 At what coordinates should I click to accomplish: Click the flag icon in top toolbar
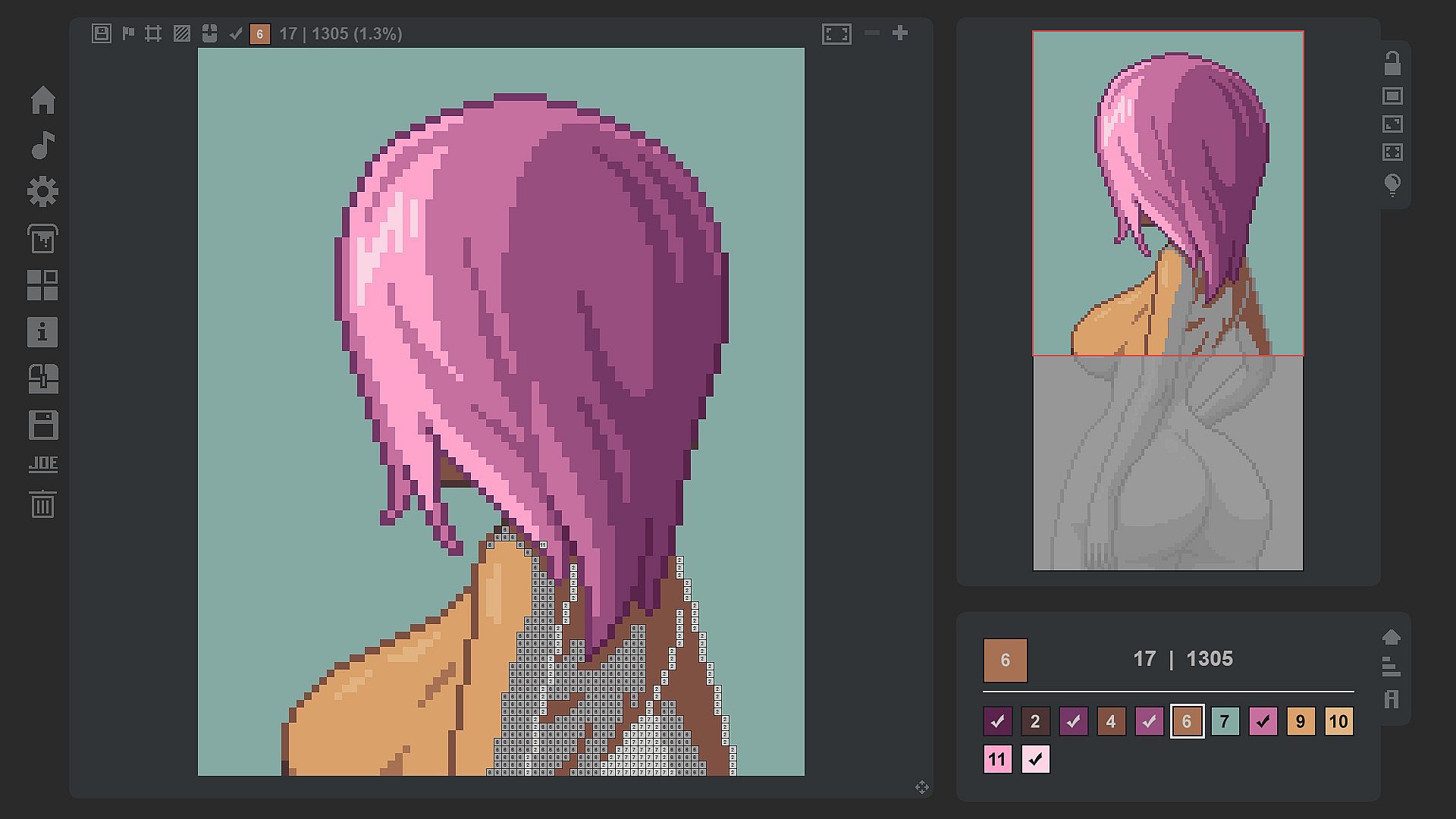pos(128,33)
